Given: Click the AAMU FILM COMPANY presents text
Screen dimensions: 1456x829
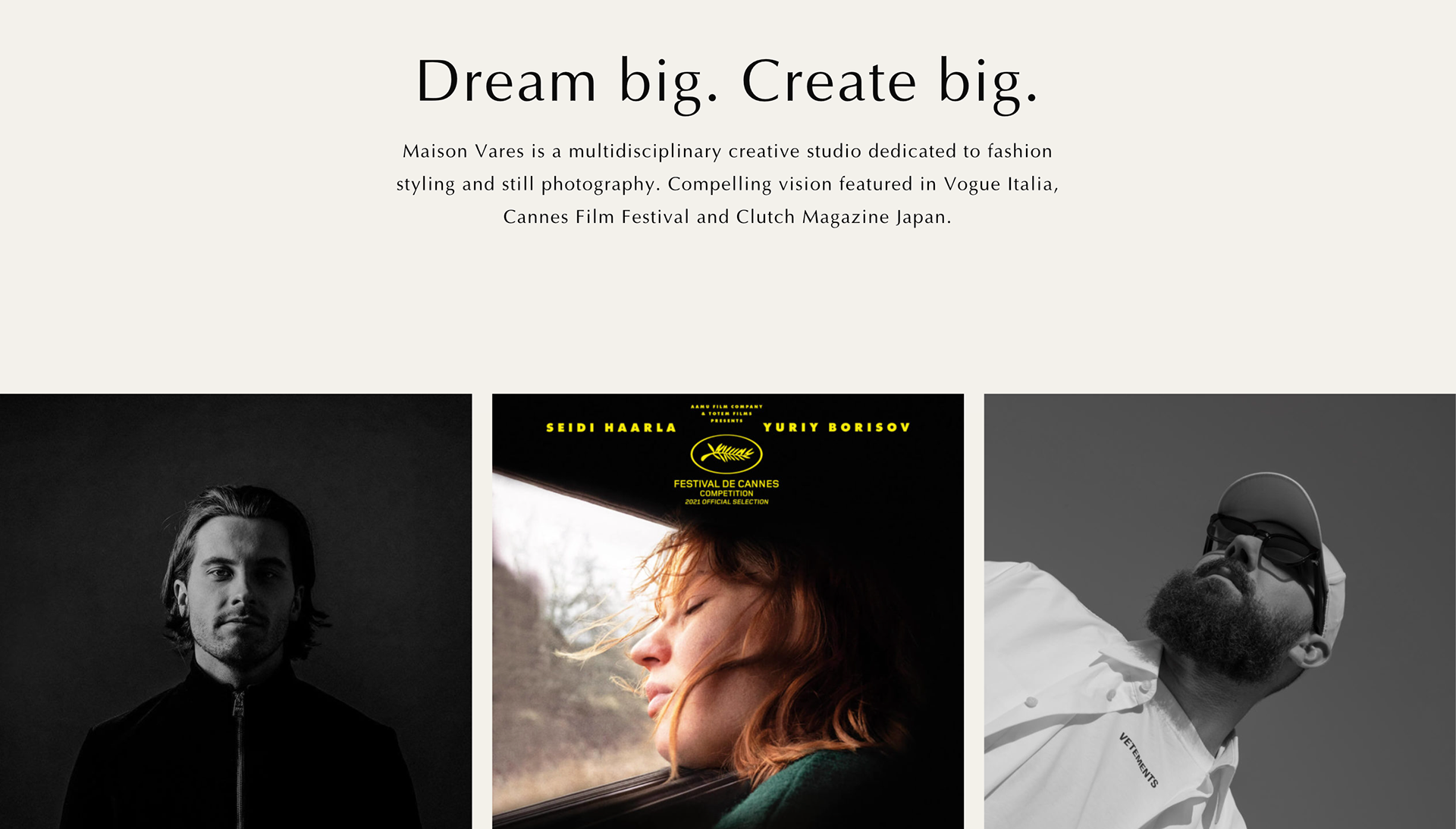Looking at the screenshot, I should coord(726,413).
